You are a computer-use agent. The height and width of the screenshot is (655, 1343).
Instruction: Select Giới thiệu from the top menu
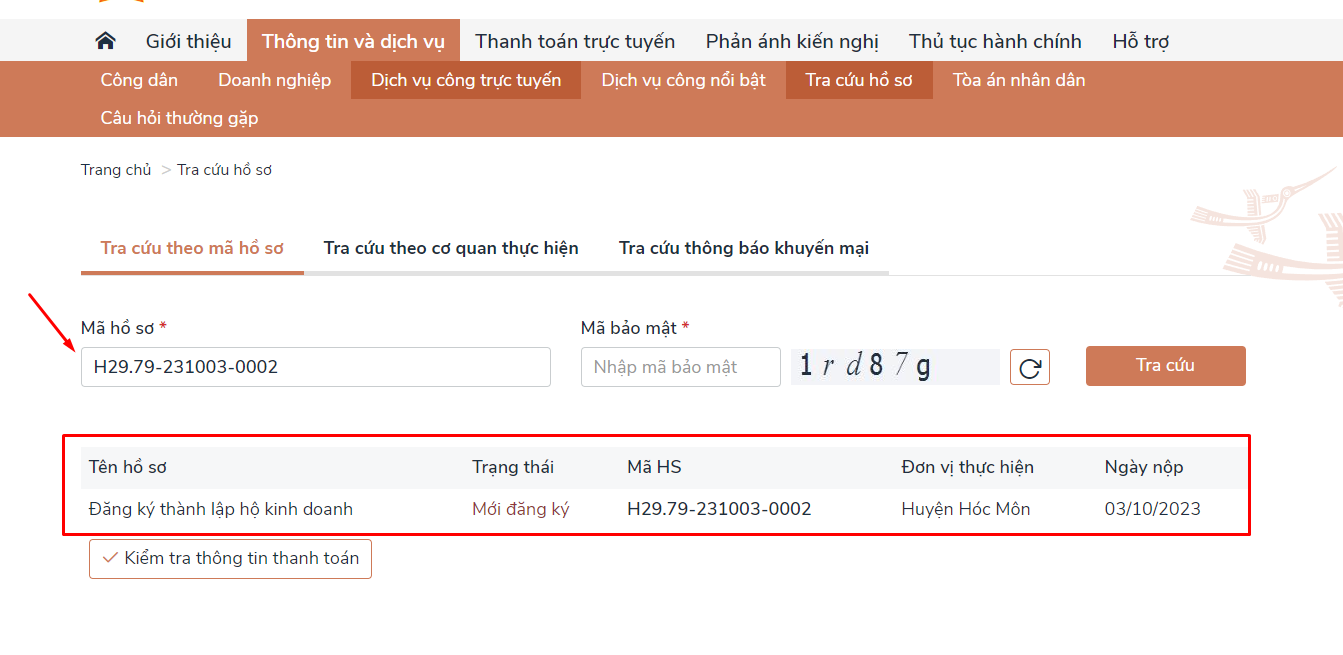coord(188,40)
